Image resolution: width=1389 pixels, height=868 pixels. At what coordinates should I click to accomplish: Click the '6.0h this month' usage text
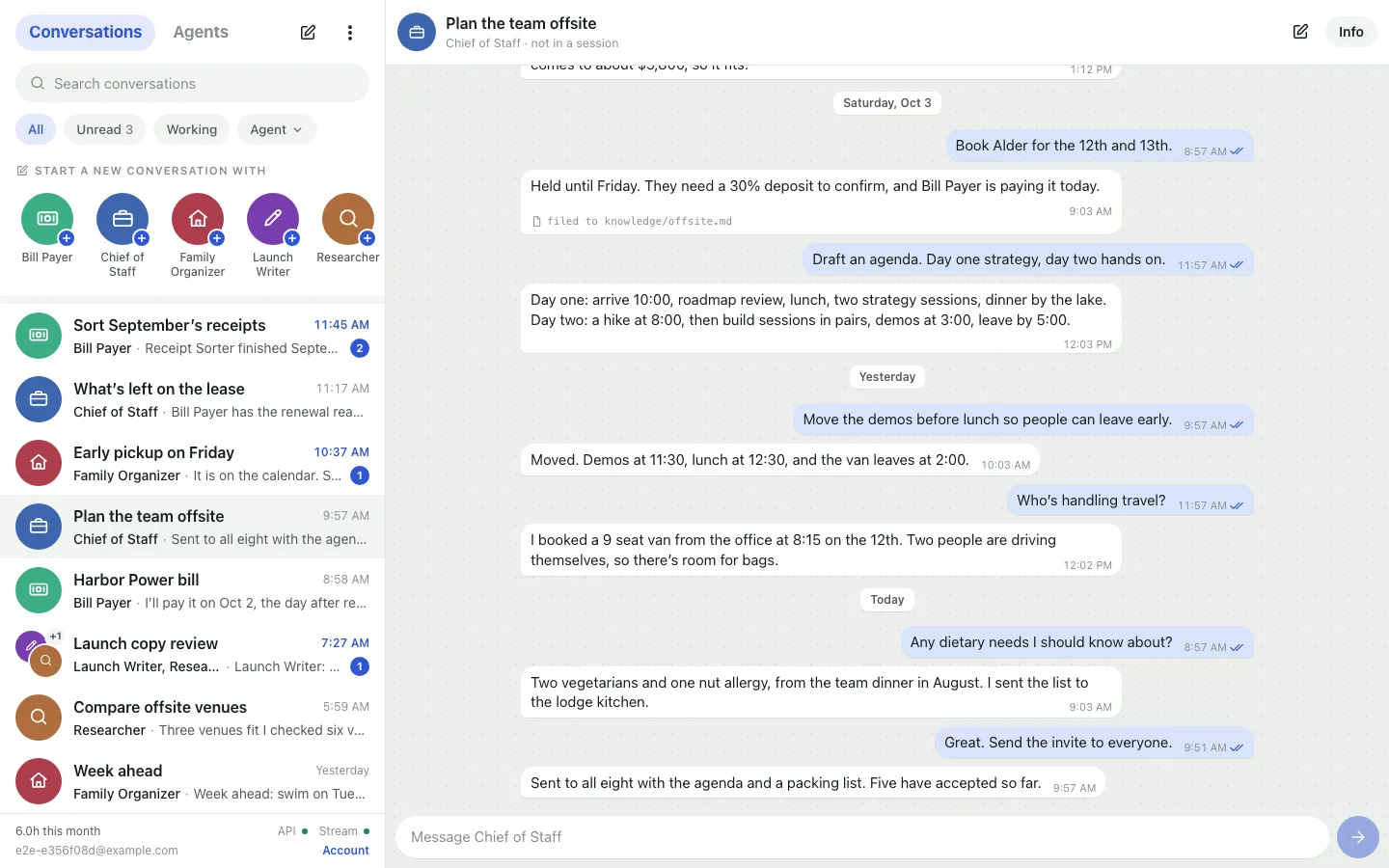coord(58,830)
